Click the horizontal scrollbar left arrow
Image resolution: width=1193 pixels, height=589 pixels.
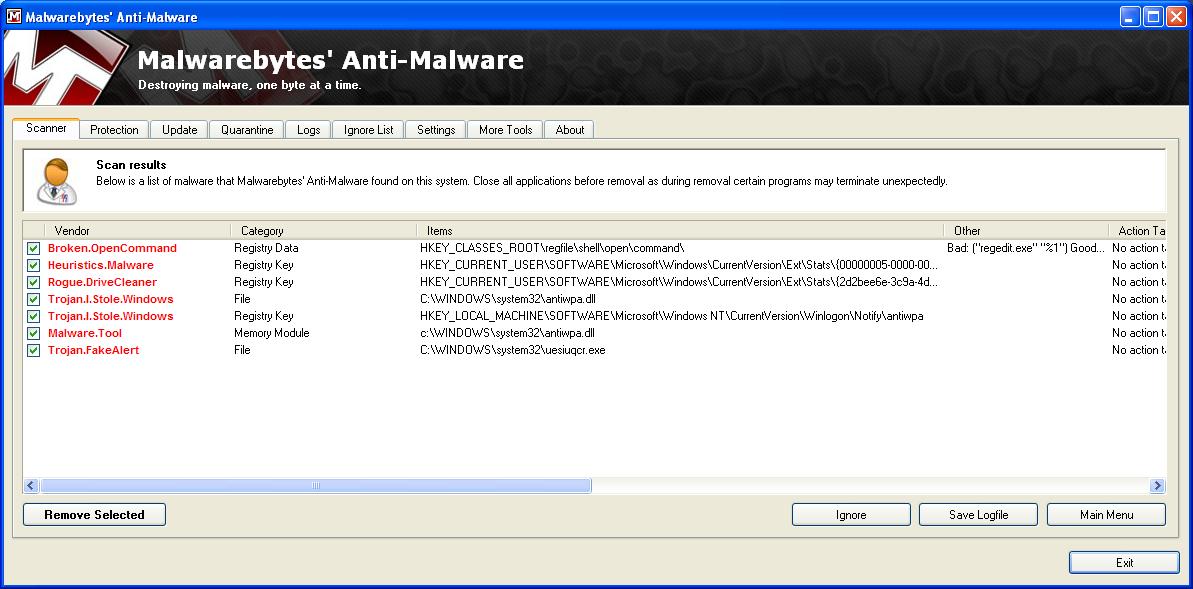31,486
